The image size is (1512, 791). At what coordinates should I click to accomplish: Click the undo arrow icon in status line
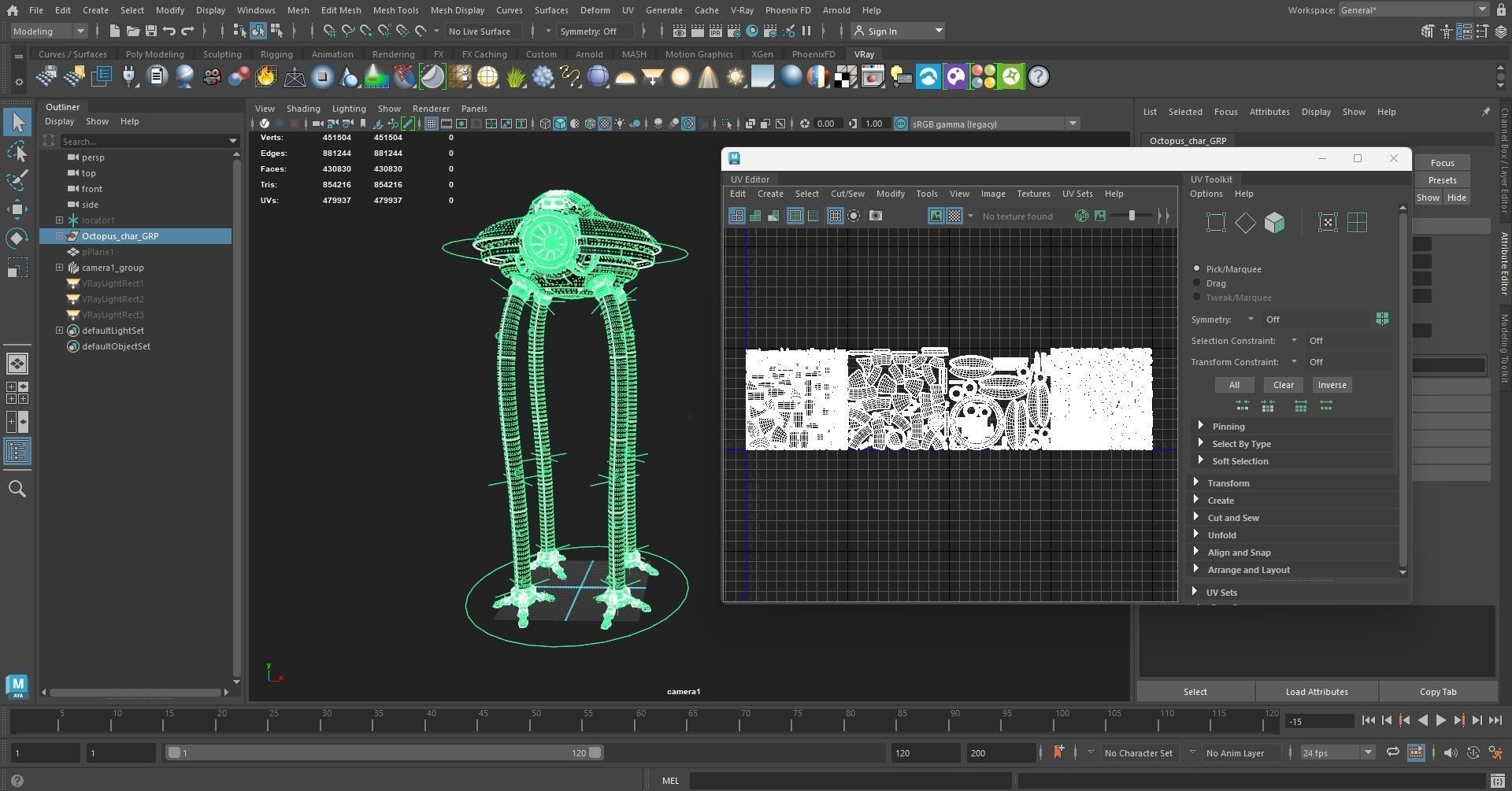point(169,31)
